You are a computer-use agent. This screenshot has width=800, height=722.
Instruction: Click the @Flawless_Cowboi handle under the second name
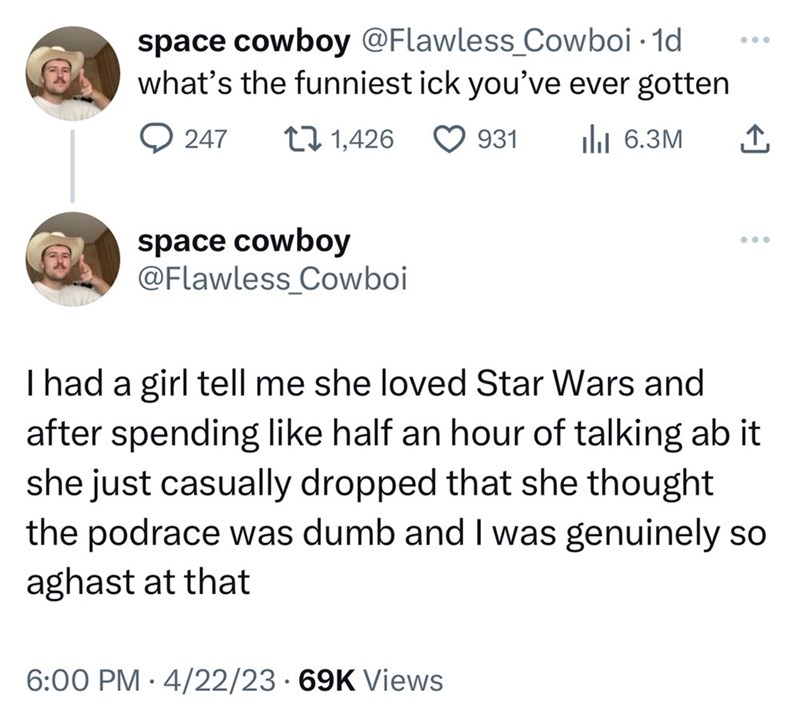(x=271, y=280)
